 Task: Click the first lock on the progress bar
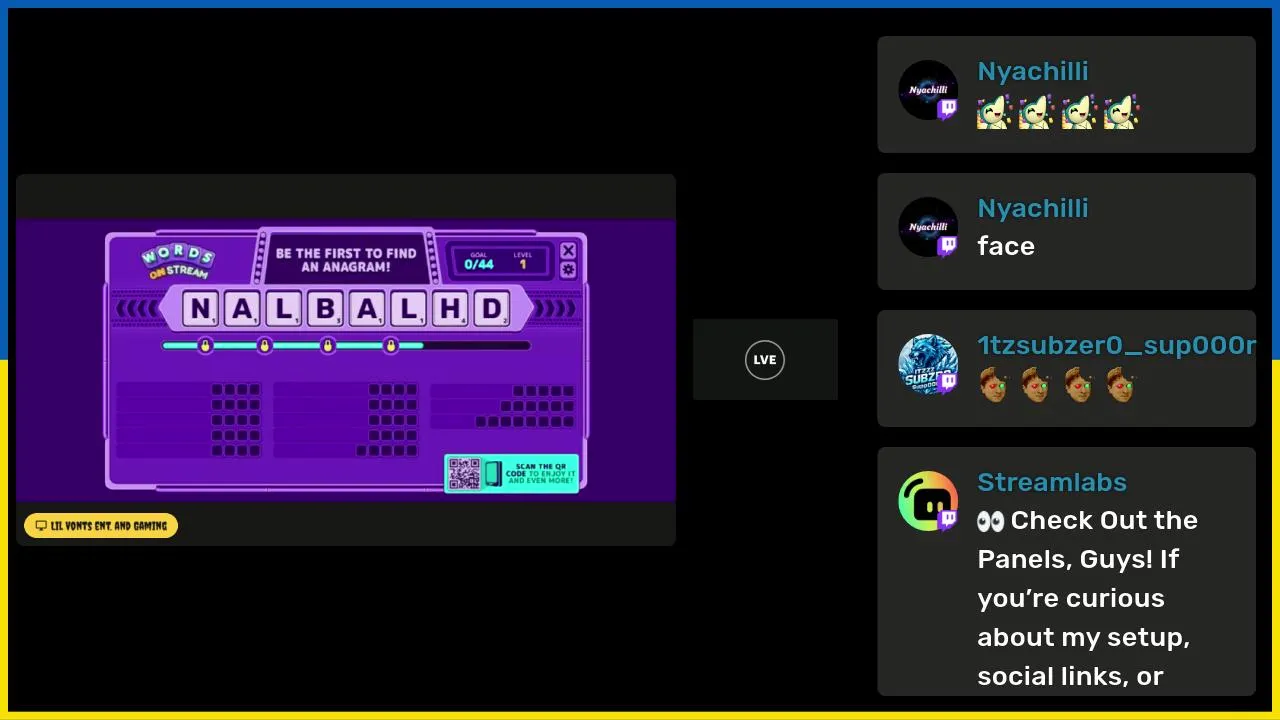tap(205, 346)
